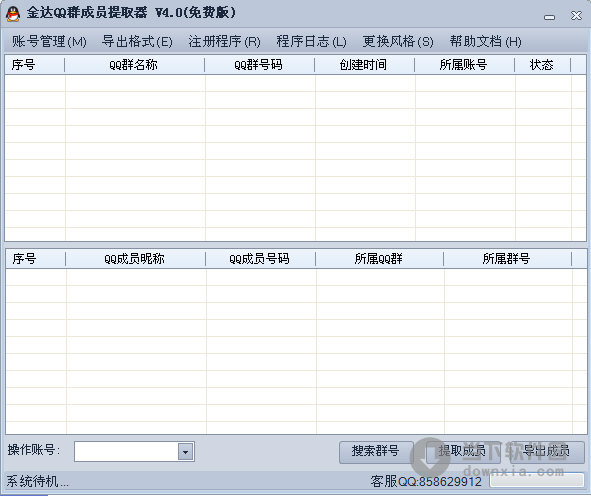
Task: Open the 更换风格(S) menu
Action: [398, 41]
